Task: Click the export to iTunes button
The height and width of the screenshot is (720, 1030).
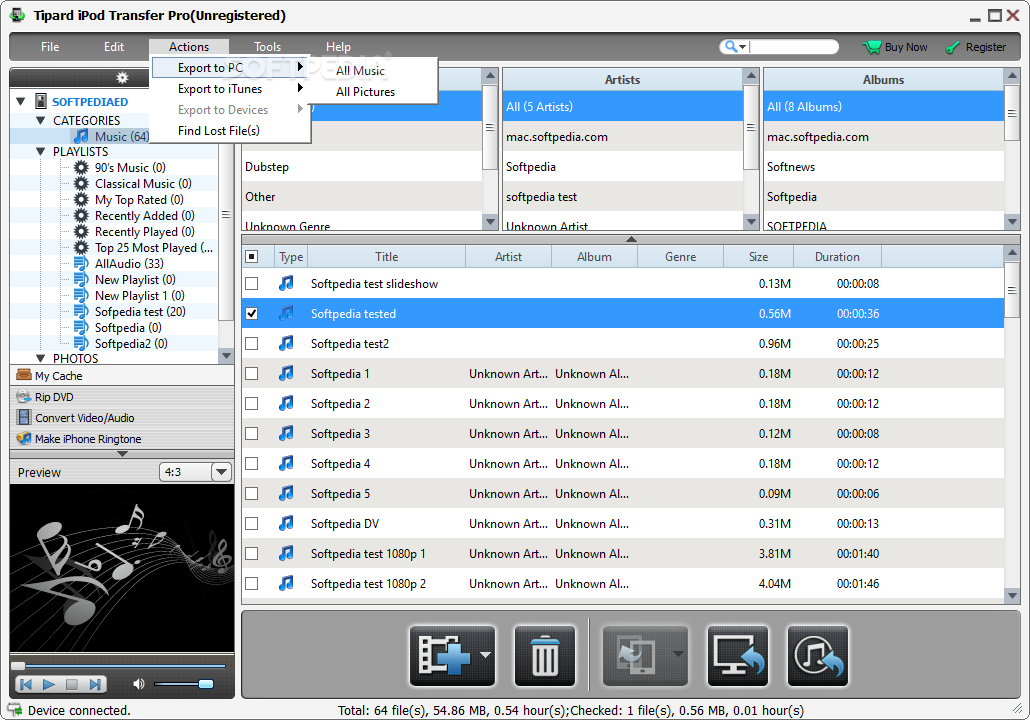Action: [817, 655]
